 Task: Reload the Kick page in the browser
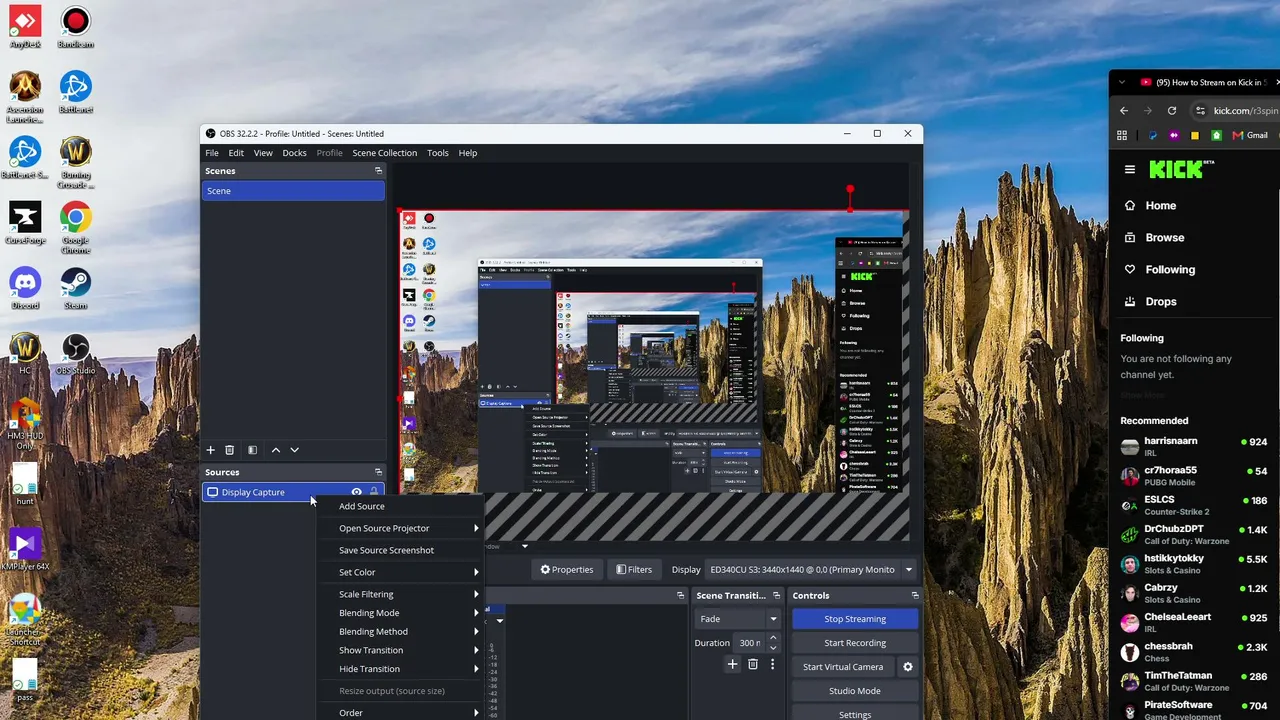click(x=1171, y=111)
